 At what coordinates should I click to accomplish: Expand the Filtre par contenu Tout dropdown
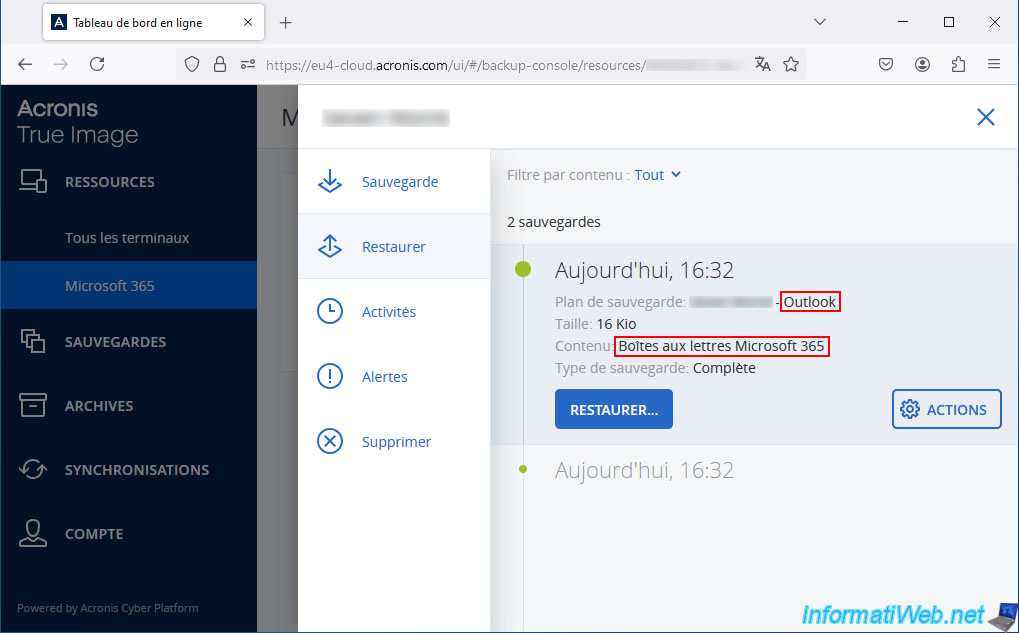[x=658, y=175]
